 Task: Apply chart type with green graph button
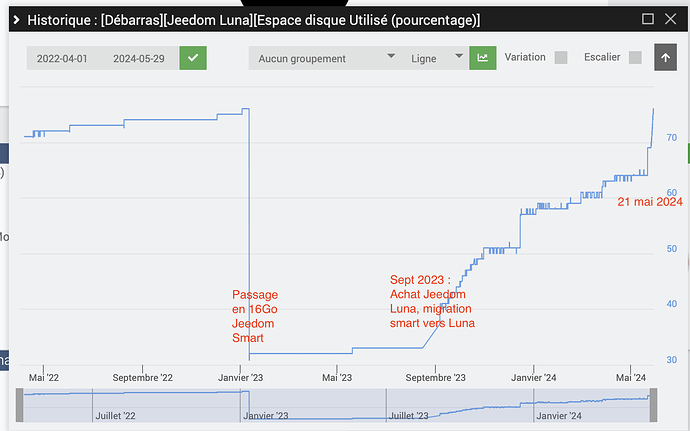pyautogui.click(x=483, y=58)
